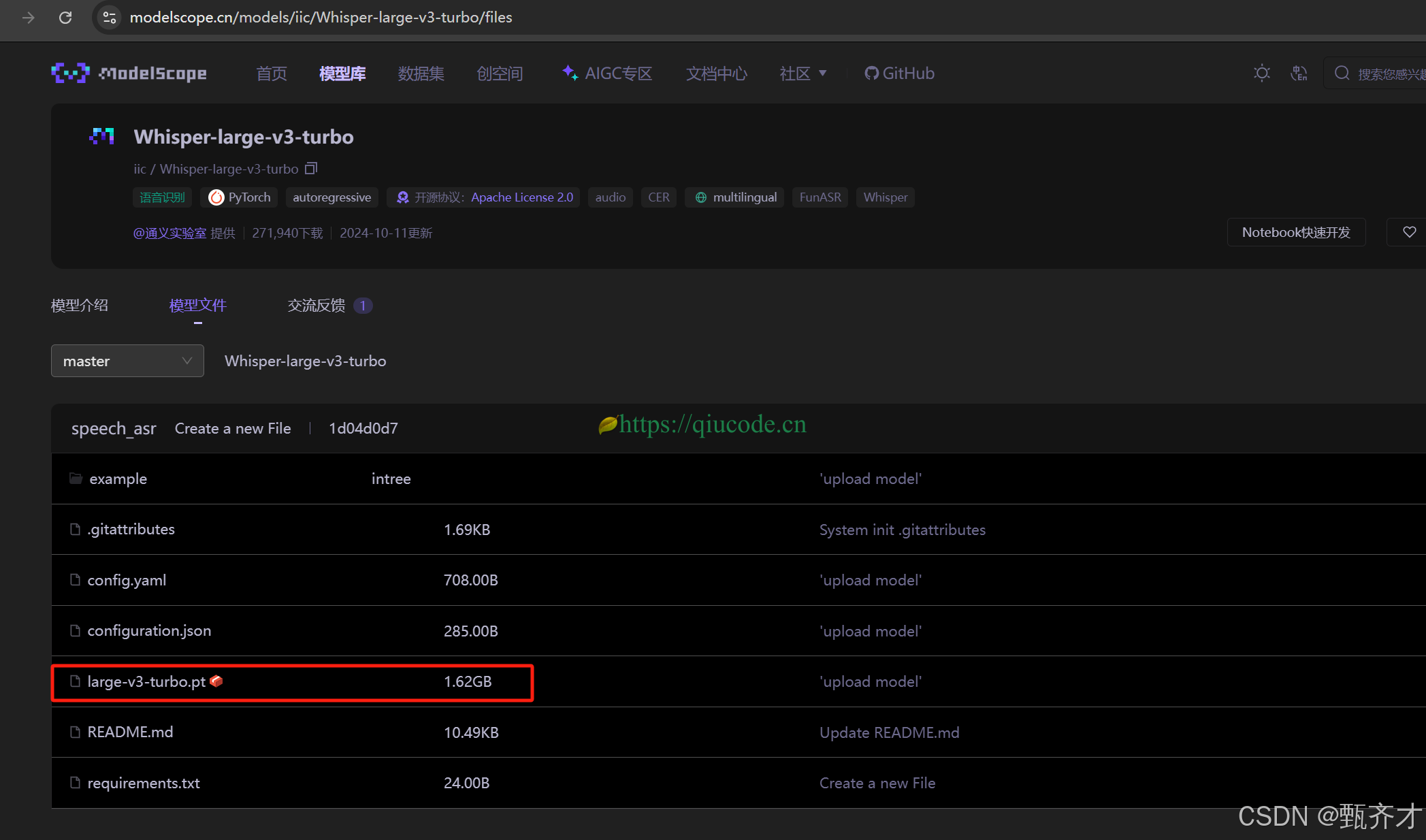Click the search magnifier icon
This screenshot has height=840, width=1426.
1342,73
